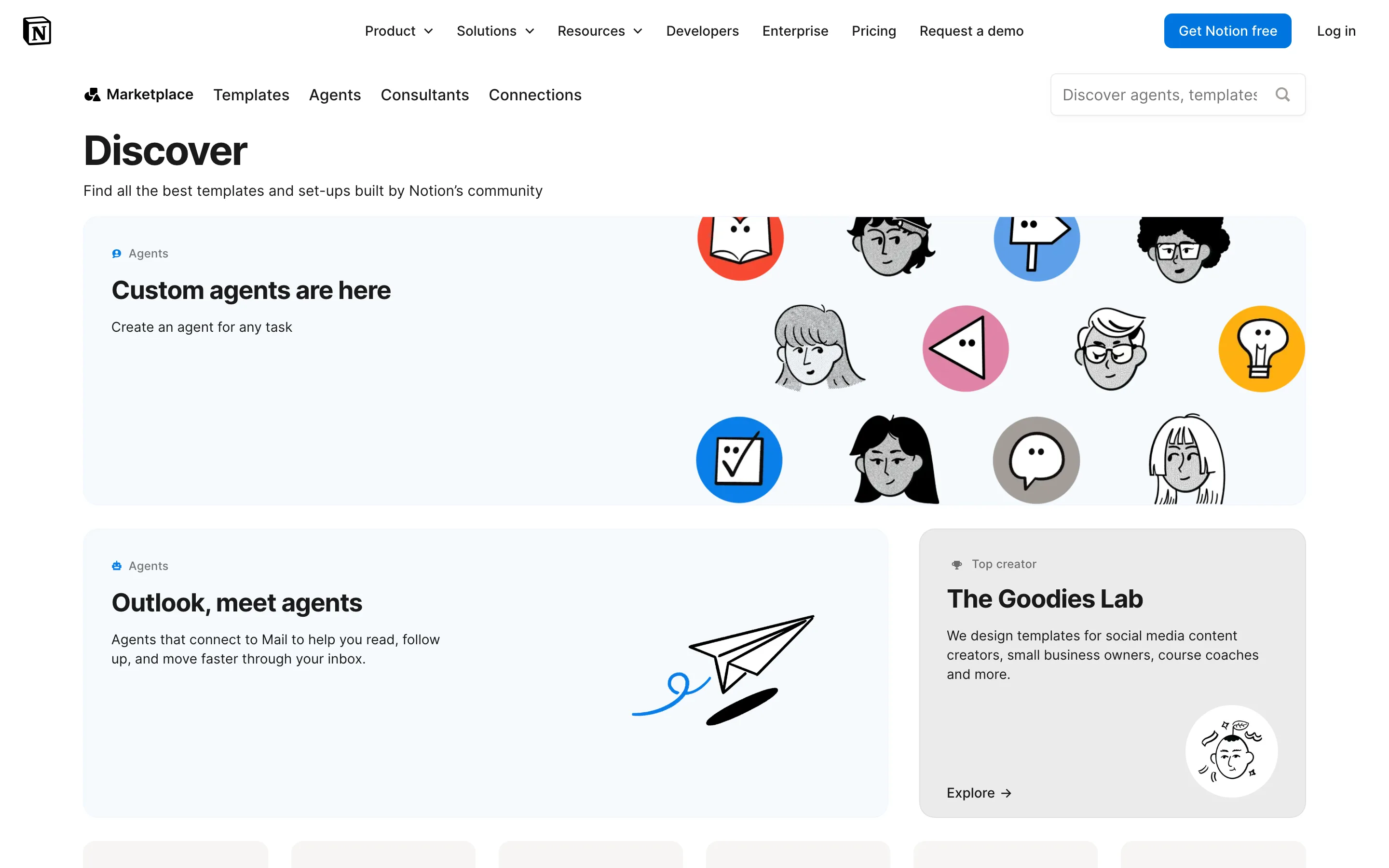Click Request a demo
1389x868 pixels.
(x=971, y=30)
